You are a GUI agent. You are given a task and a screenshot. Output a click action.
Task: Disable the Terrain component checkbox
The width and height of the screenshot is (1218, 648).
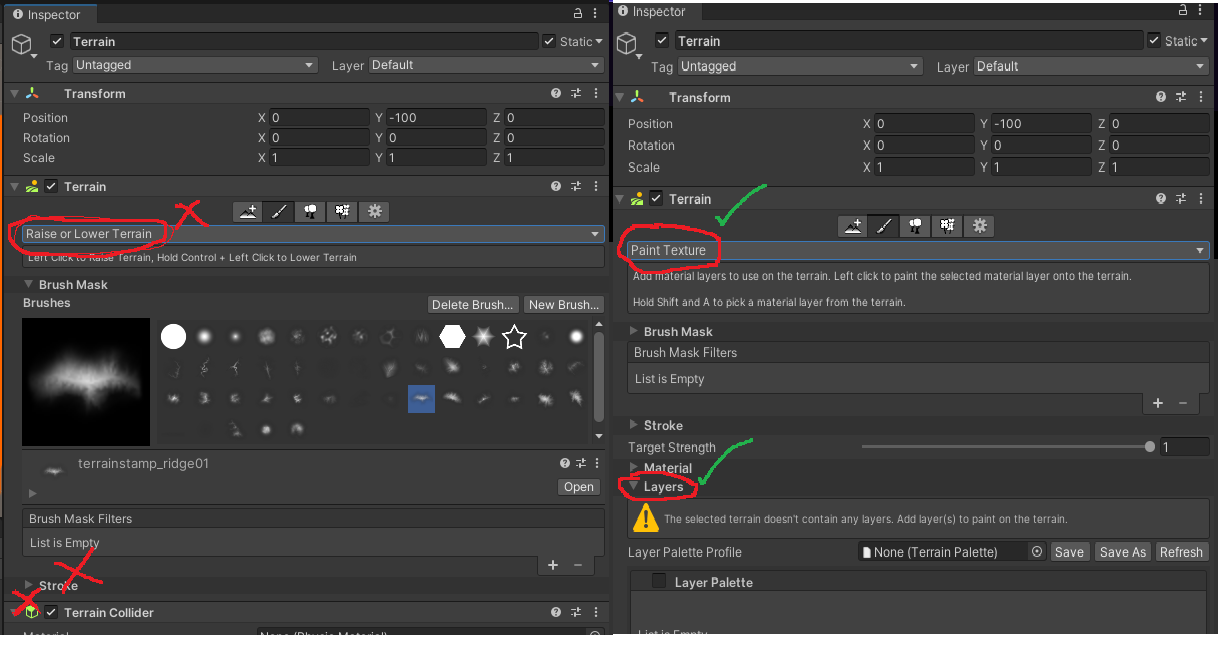click(49, 186)
